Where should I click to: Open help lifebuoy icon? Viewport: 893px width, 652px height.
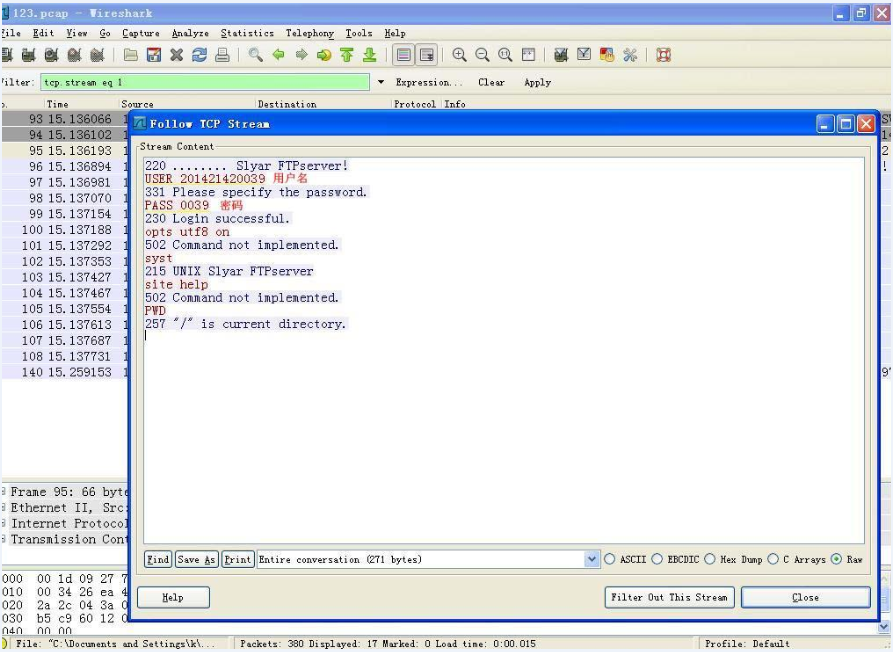click(x=663, y=55)
